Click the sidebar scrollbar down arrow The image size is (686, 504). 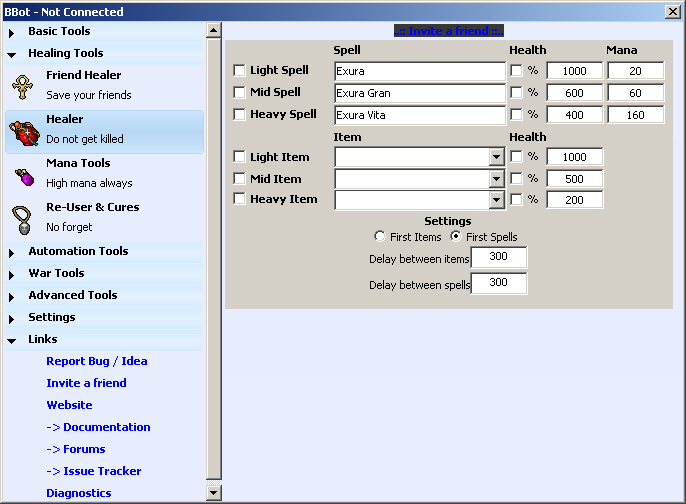[x=213, y=493]
